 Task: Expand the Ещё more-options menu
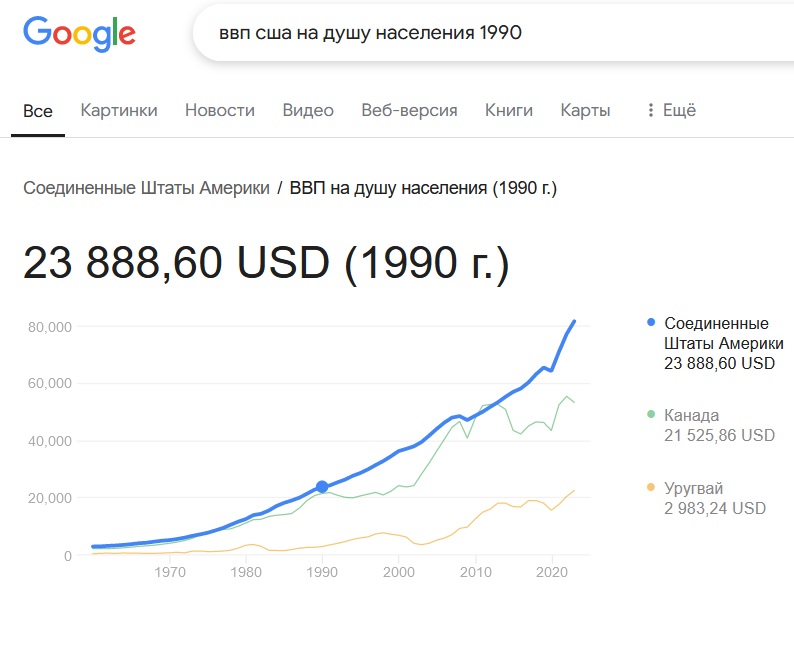pos(671,110)
